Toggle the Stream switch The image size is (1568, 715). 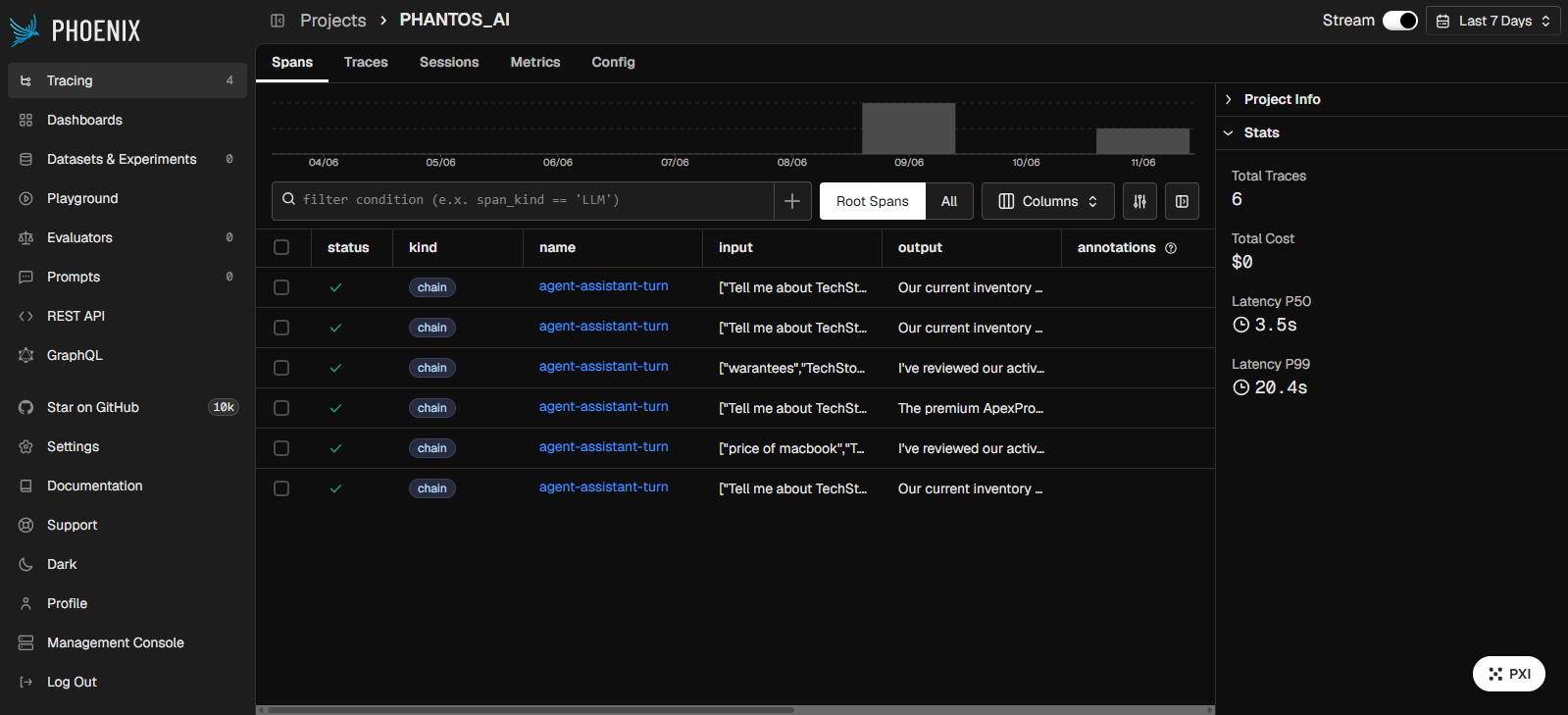pos(1399,21)
